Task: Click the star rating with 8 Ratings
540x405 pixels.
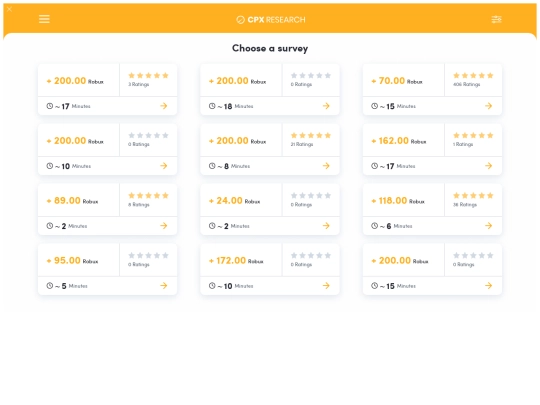Action: [x=148, y=195]
